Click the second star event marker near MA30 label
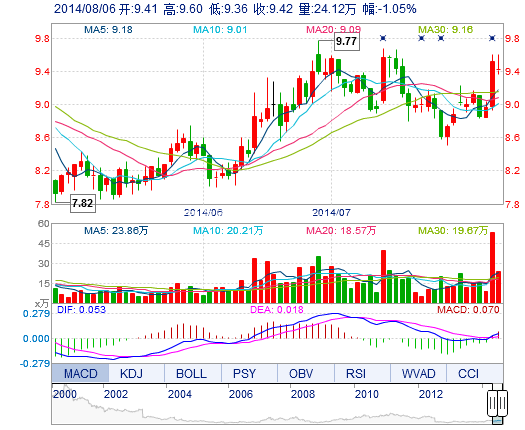The width and height of the screenshot is (525, 430). (x=421, y=38)
